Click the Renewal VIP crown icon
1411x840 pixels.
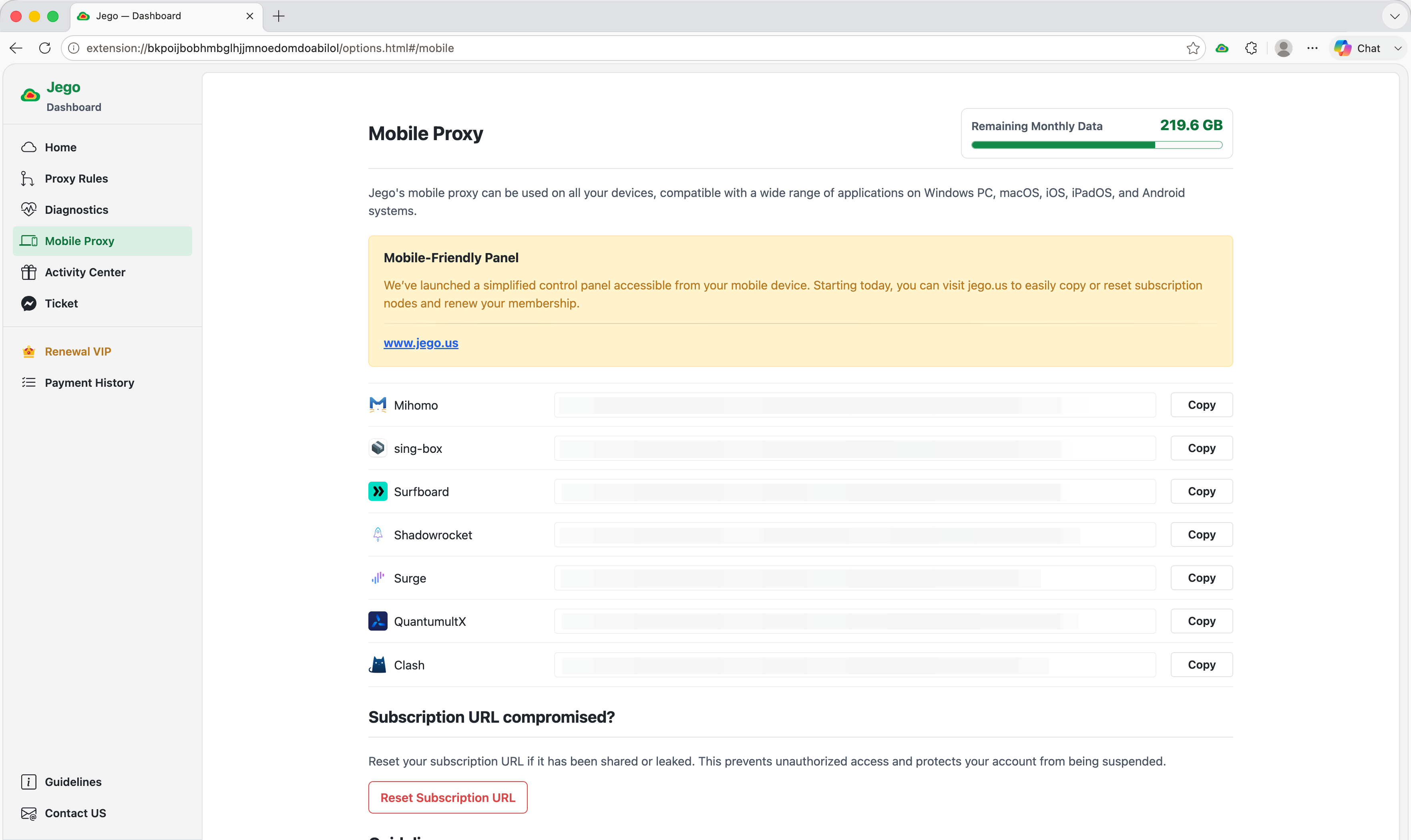point(29,352)
